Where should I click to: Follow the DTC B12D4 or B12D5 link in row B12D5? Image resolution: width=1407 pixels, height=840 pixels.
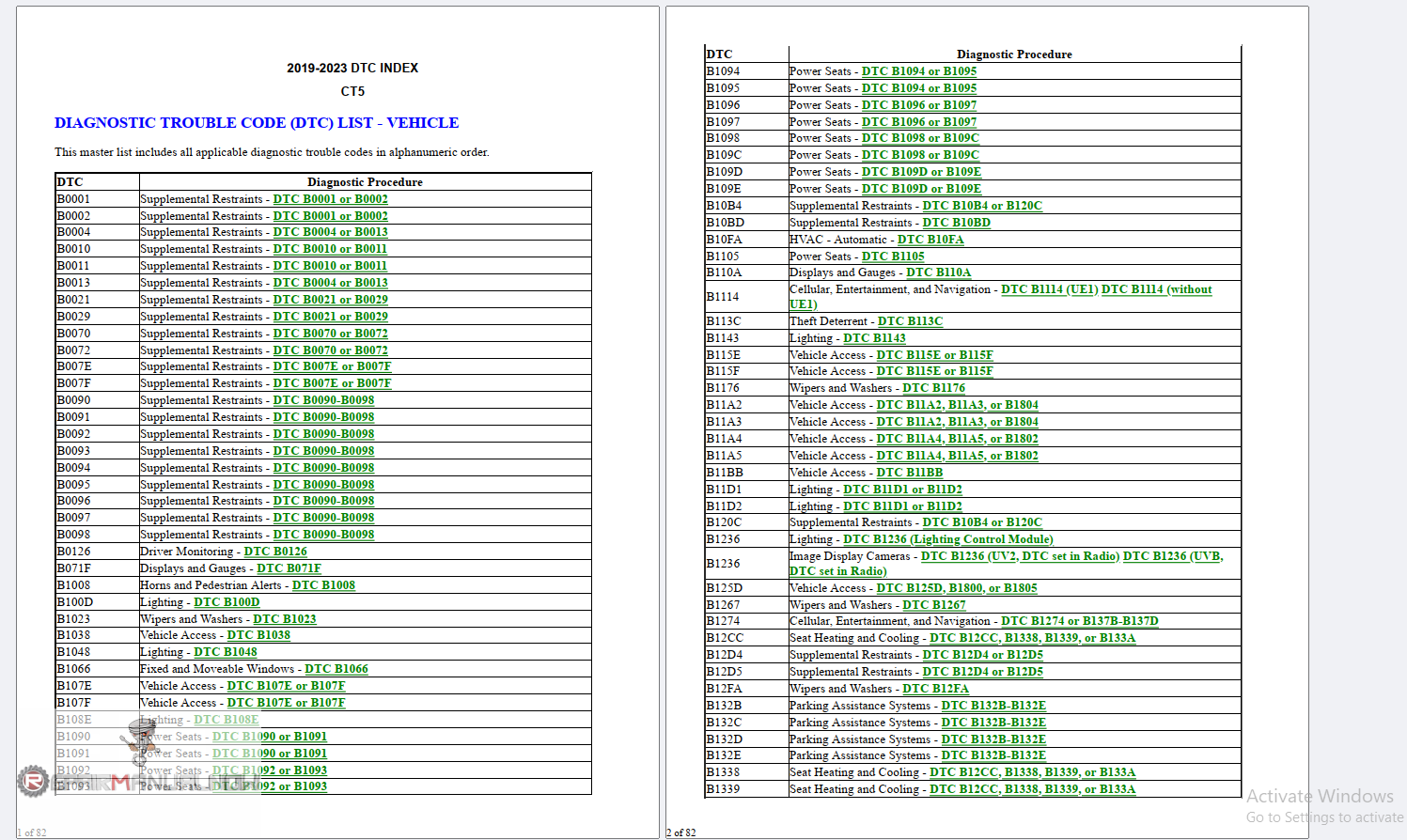(x=982, y=672)
